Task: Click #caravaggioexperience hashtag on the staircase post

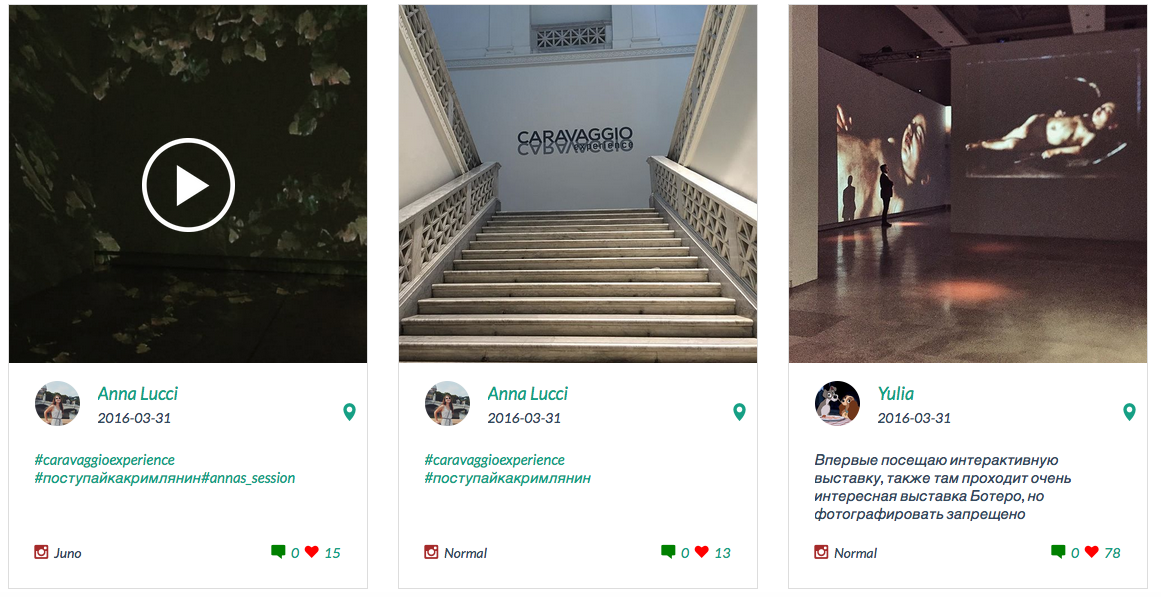Action: [494, 460]
